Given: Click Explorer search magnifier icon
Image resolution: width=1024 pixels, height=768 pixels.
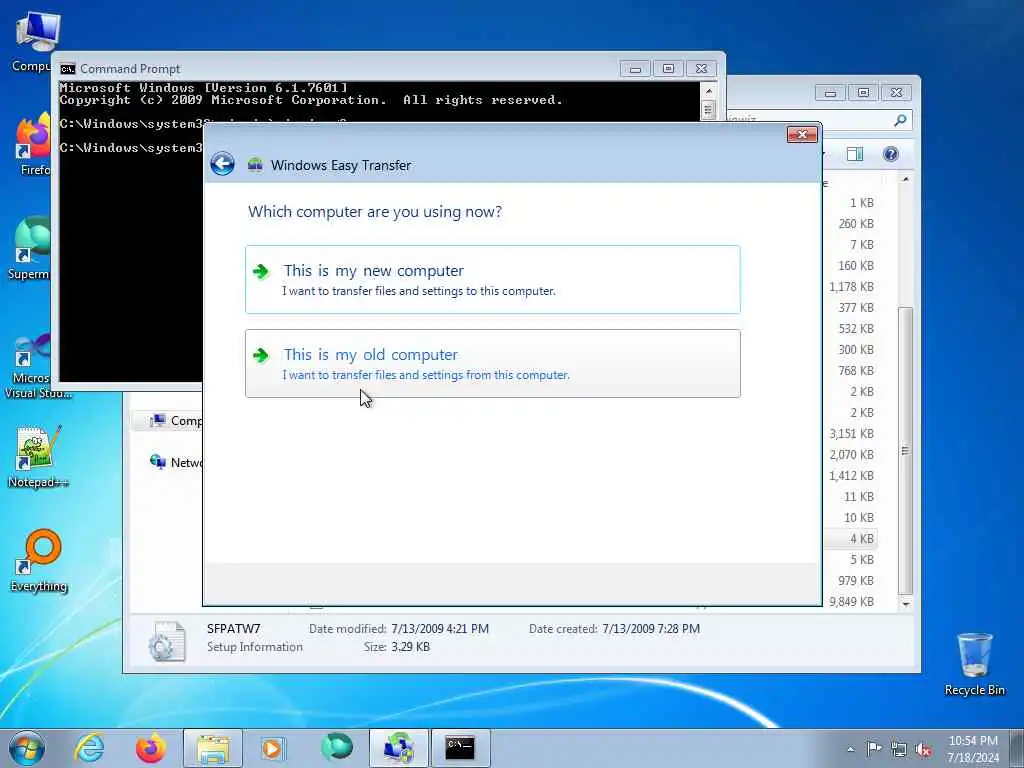Looking at the screenshot, I should click(900, 120).
